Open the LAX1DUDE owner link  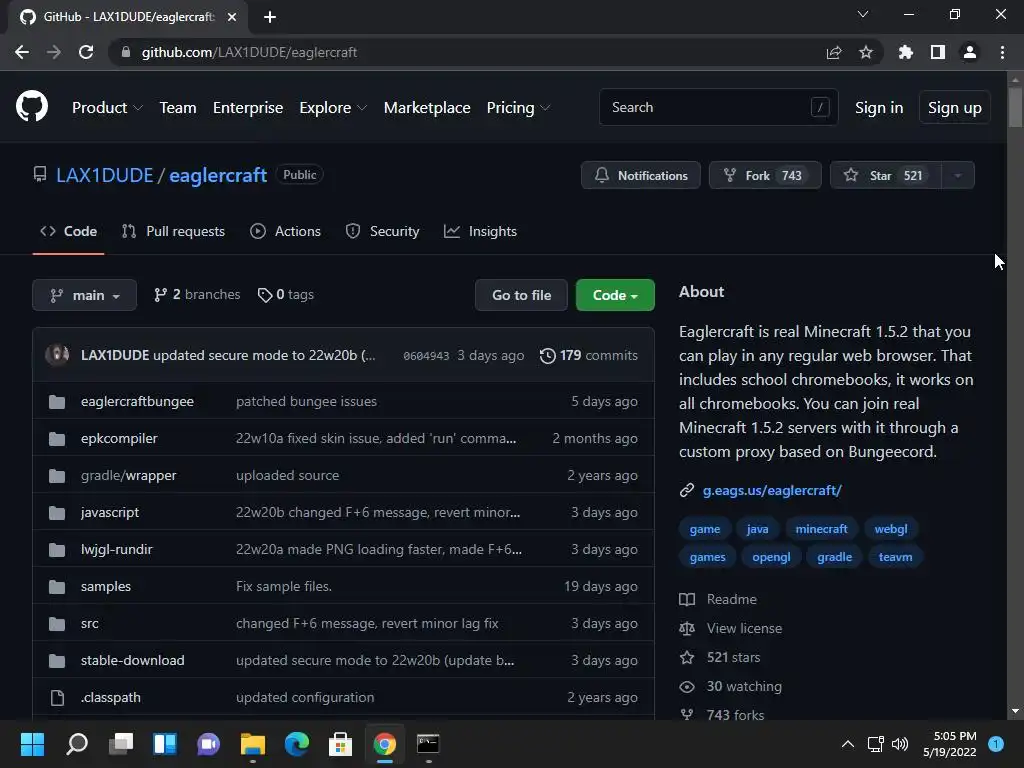coord(104,175)
